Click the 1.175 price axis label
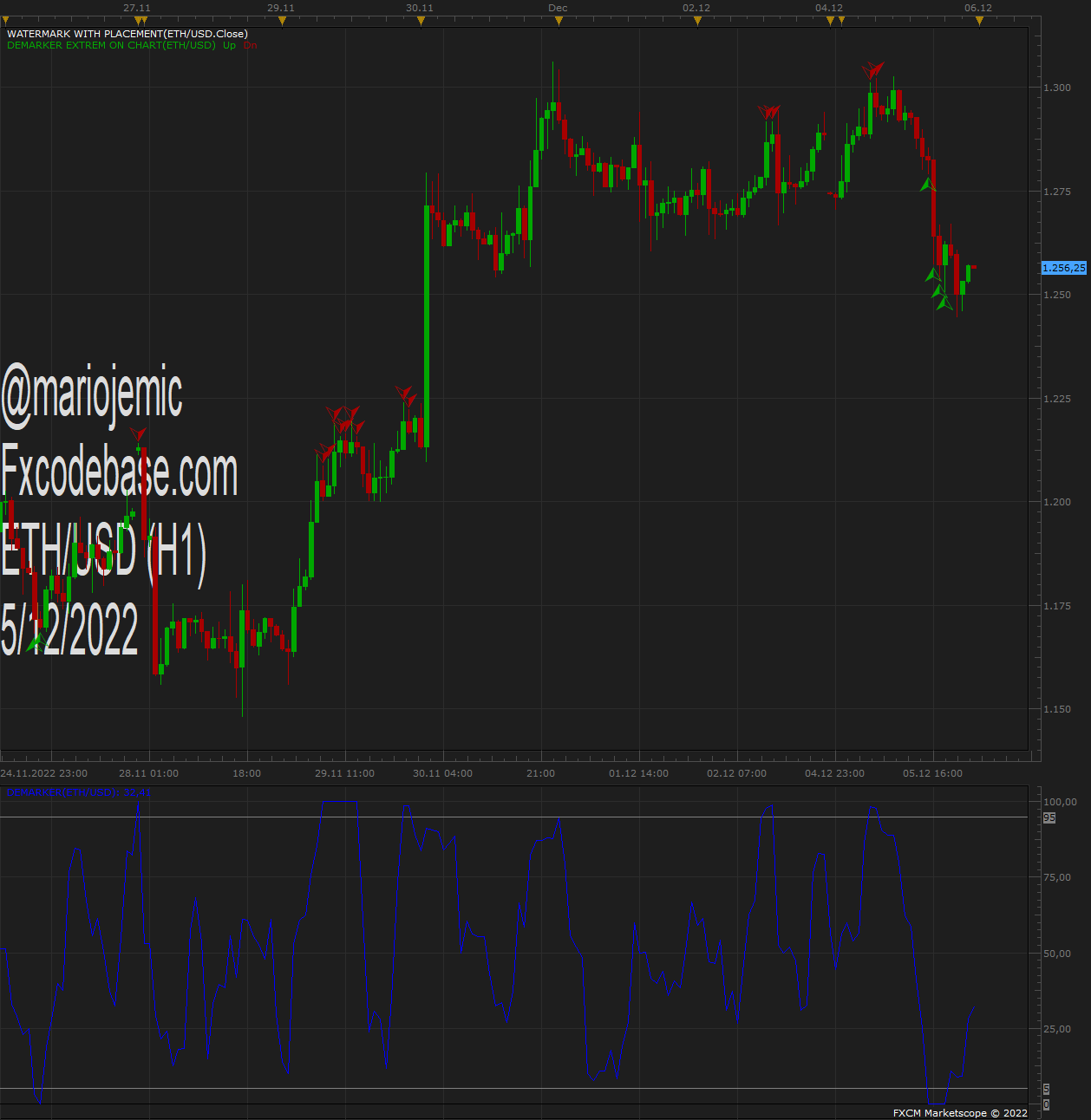This screenshot has width=1091, height=1120. (1056, 606)
